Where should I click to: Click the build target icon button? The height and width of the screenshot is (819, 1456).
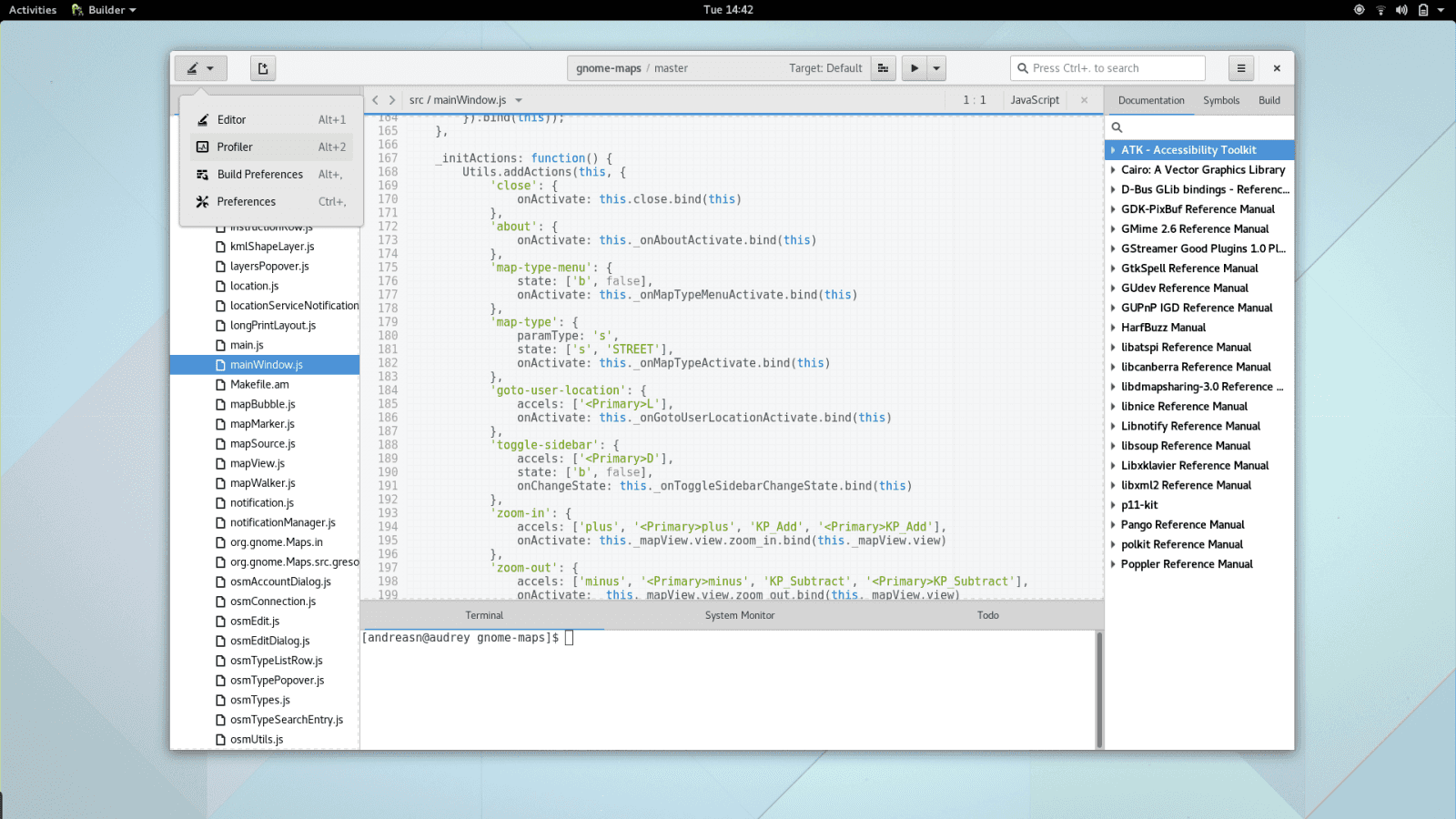tap(883, 68)
